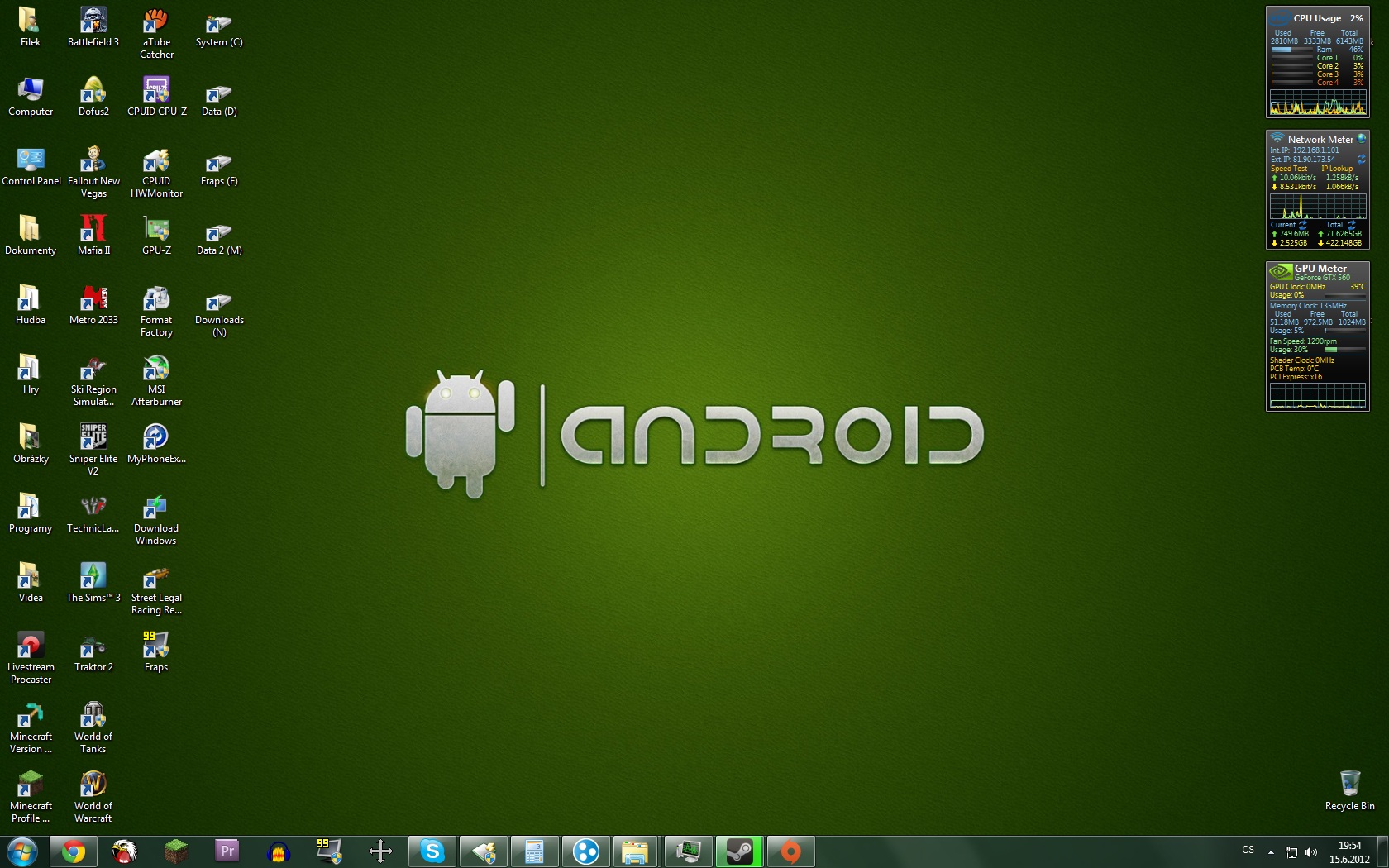Image resolution: width=1389 pixels, height=868 pixels.
Task: Click the Street Legal Racing shortcut
Action: (x=156, y=589)
